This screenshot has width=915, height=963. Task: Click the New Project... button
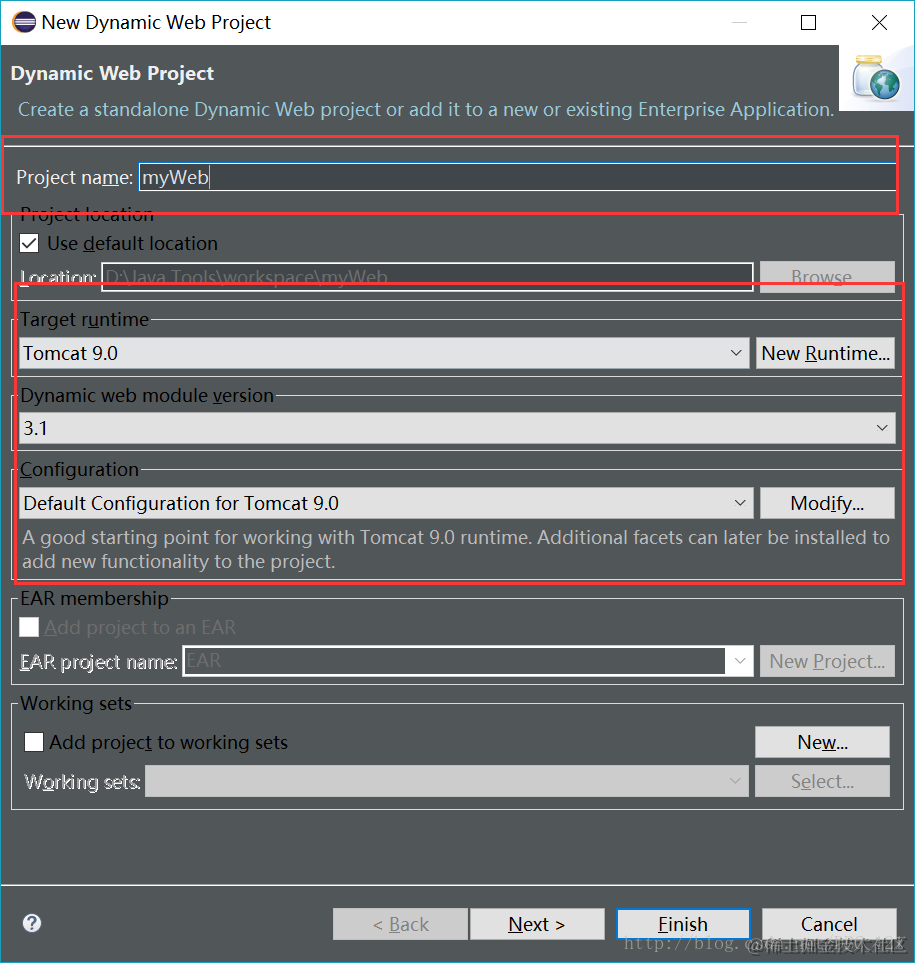827,661
